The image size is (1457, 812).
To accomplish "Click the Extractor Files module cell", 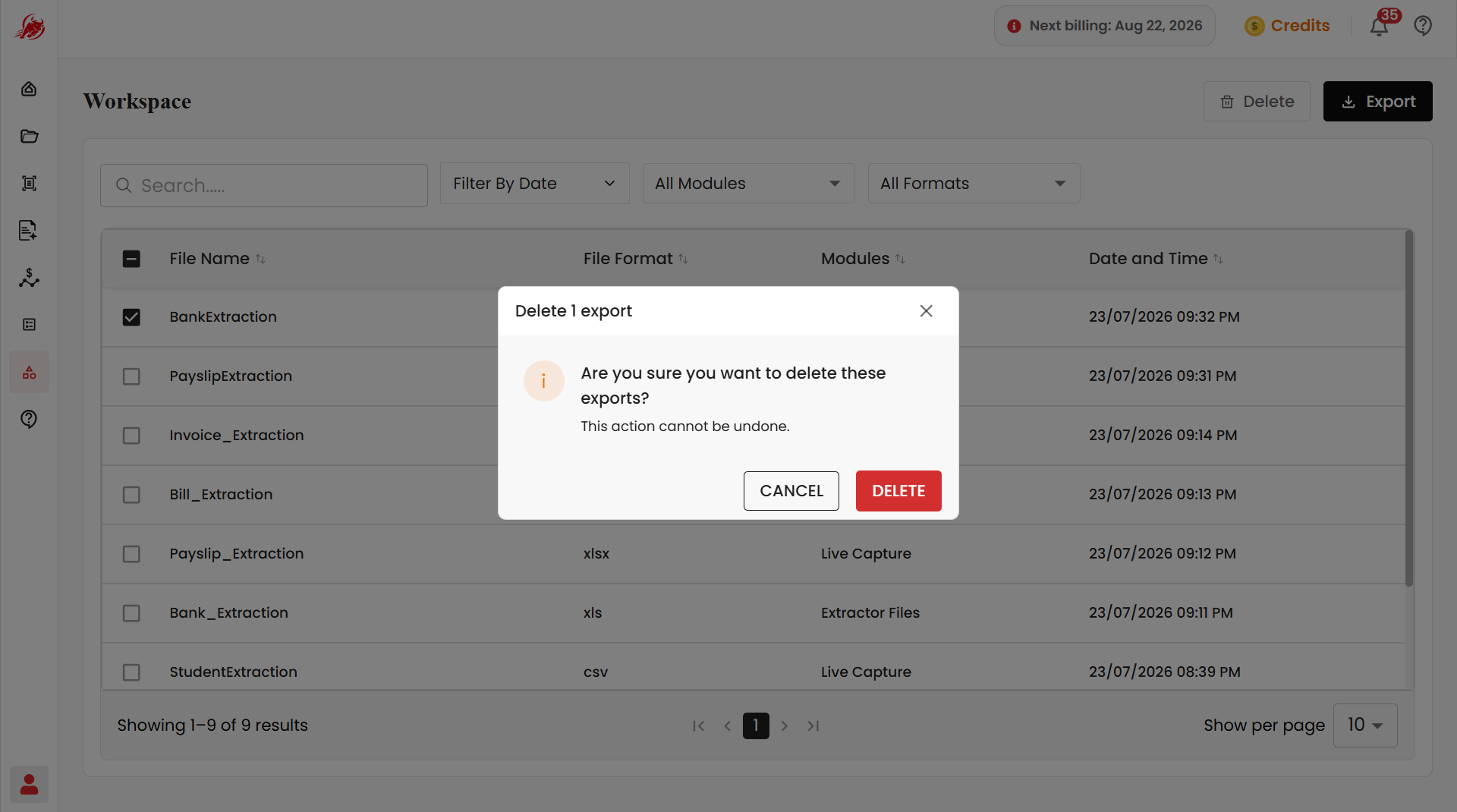I will pos(870,613).
